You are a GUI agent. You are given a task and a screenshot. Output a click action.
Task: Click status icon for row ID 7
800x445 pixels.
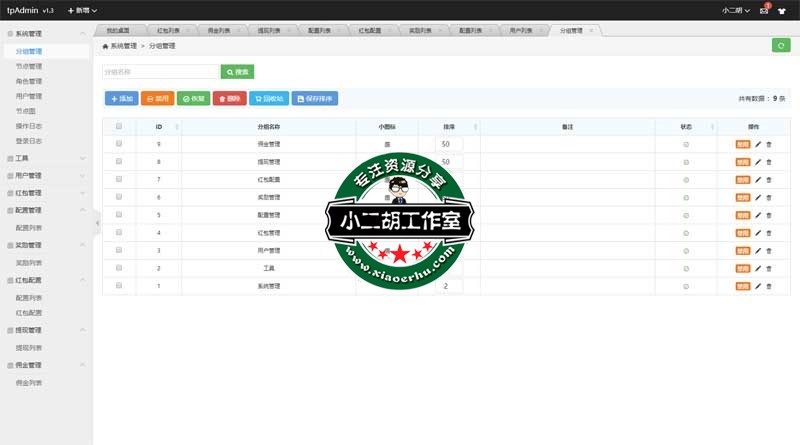[686, 180]
